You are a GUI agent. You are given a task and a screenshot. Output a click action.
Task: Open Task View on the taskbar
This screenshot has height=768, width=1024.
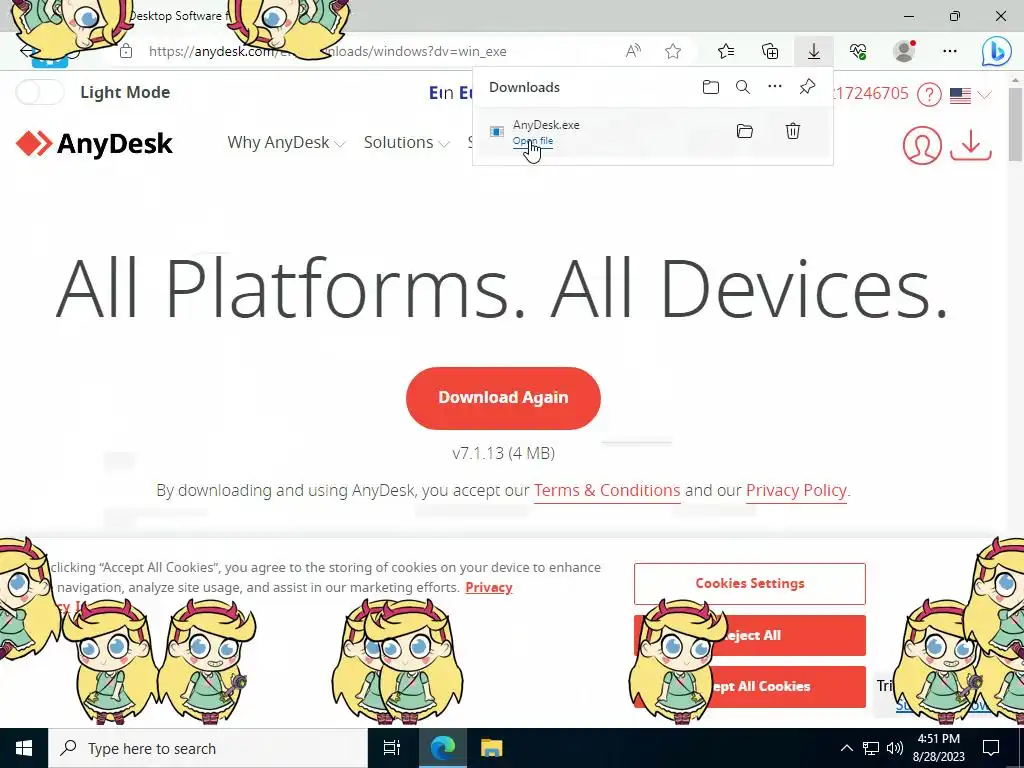(x=392, y=748)
